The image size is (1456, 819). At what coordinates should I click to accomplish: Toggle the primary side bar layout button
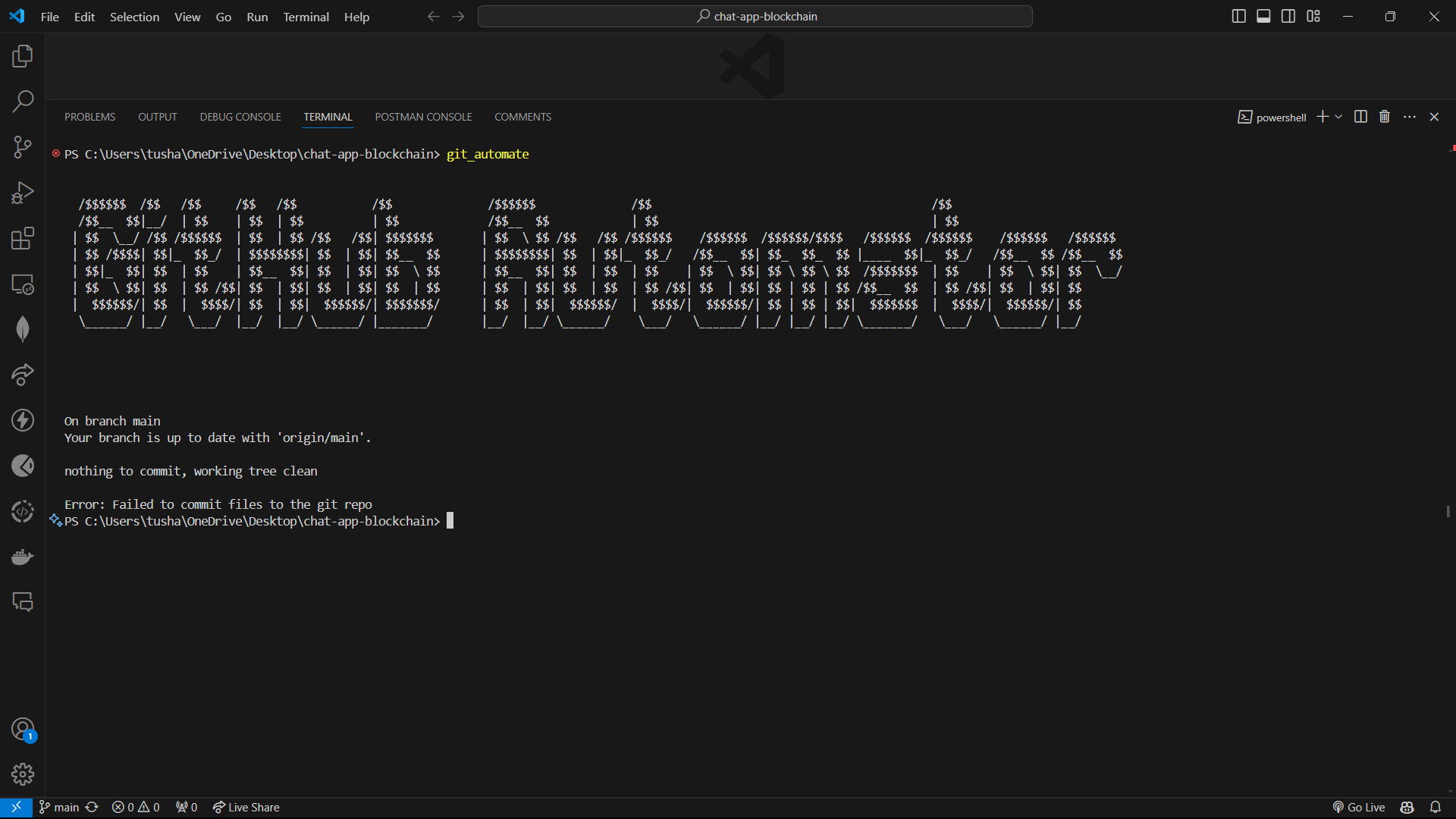(x=1238, y=17)
